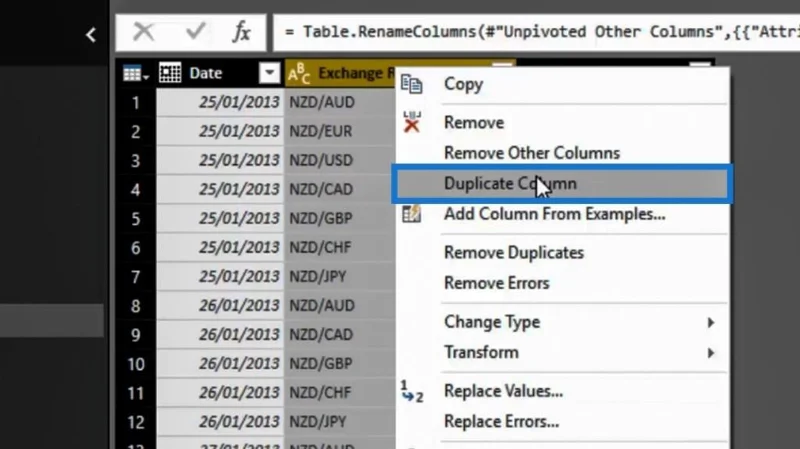800x449 pixels.
Task: Click NZD/JPY cell in row 7
Action: click(340, 277)
